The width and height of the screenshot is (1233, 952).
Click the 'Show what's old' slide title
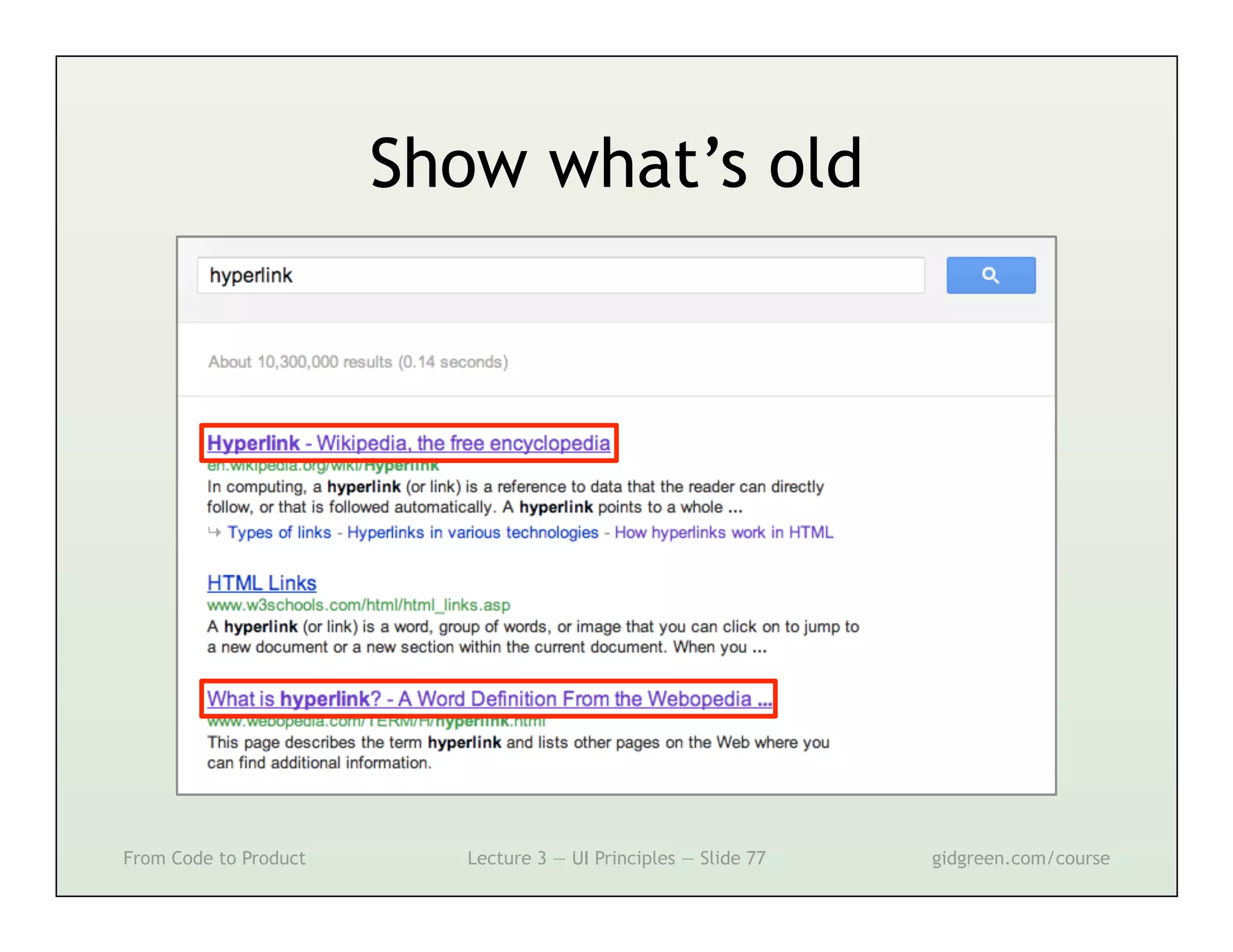click(x=616, y=162)
